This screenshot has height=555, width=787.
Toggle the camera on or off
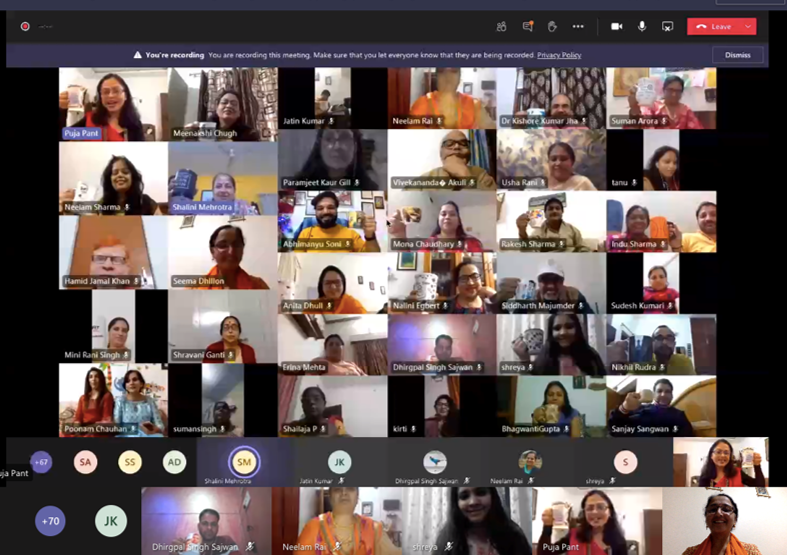616,27
